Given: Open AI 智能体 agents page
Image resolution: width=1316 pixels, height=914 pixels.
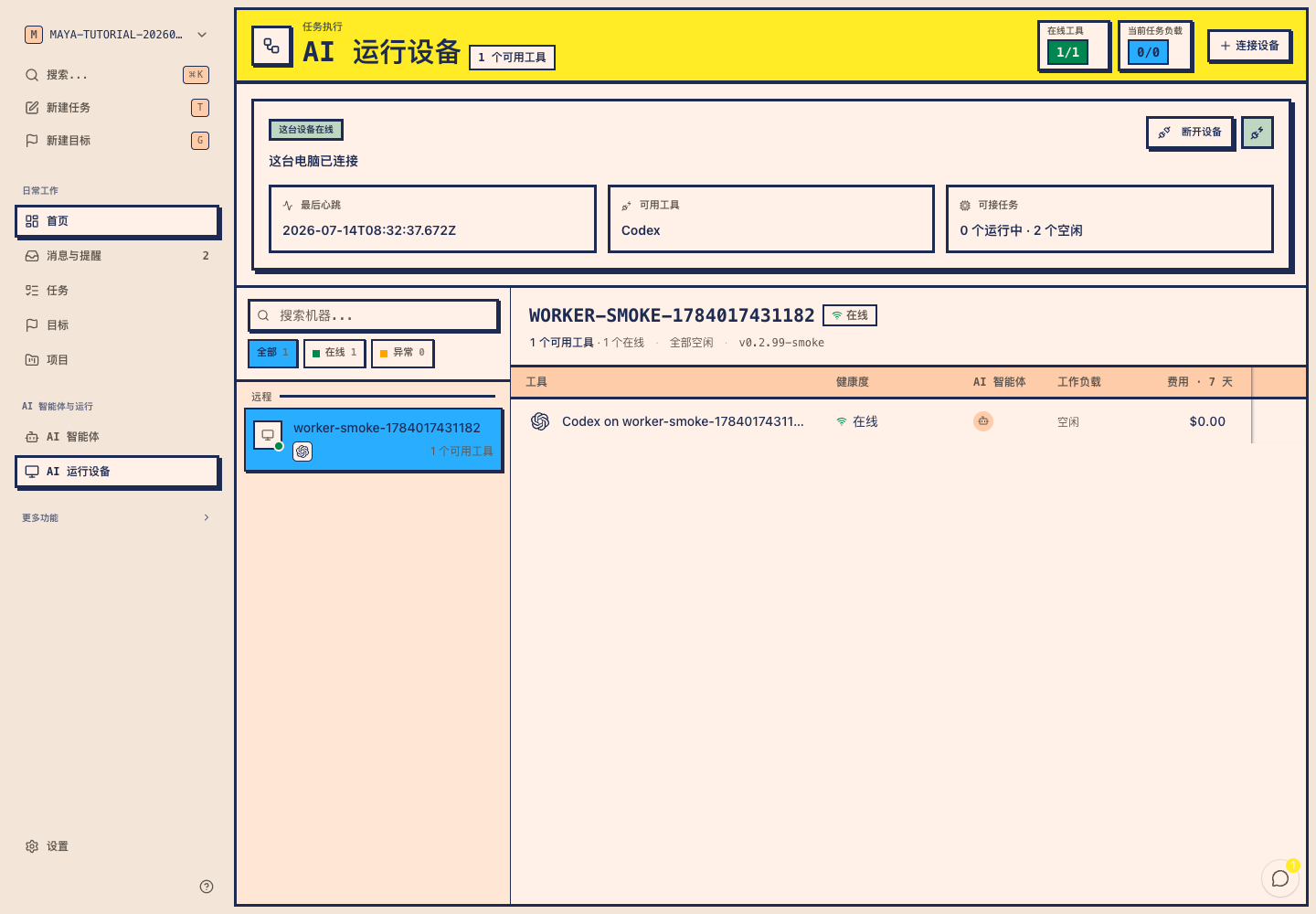Looking at the screenshot, I should [x=117, y=437].
